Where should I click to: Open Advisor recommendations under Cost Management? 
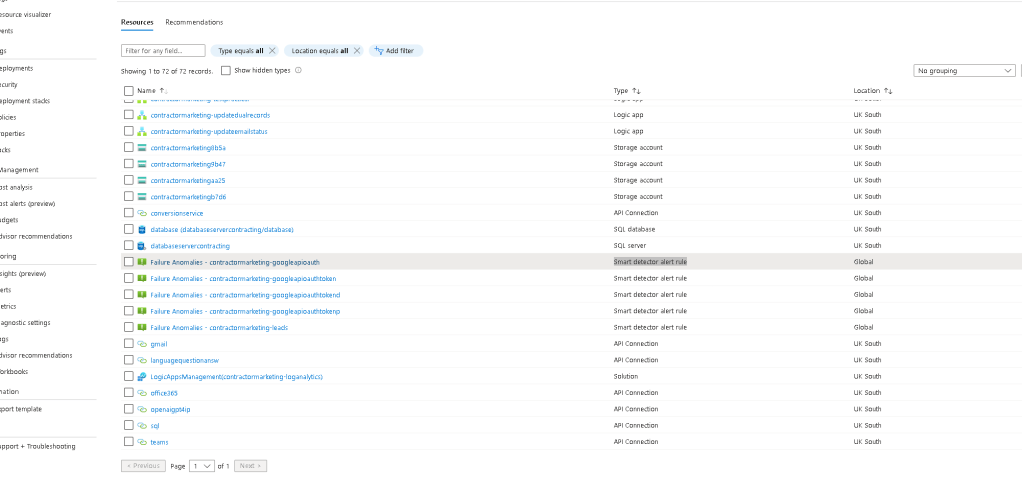click(36, 237)
